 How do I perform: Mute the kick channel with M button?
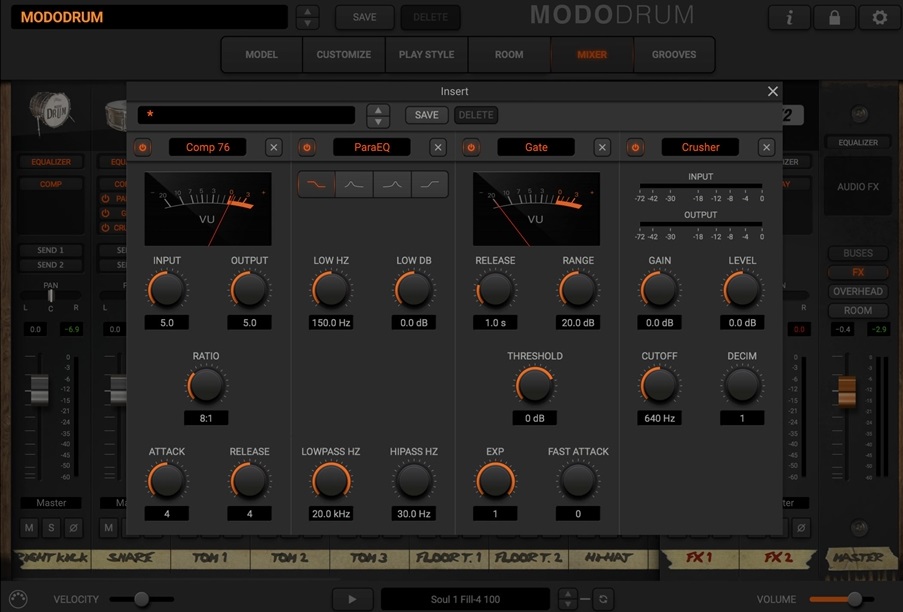click(x=29, y=527)
